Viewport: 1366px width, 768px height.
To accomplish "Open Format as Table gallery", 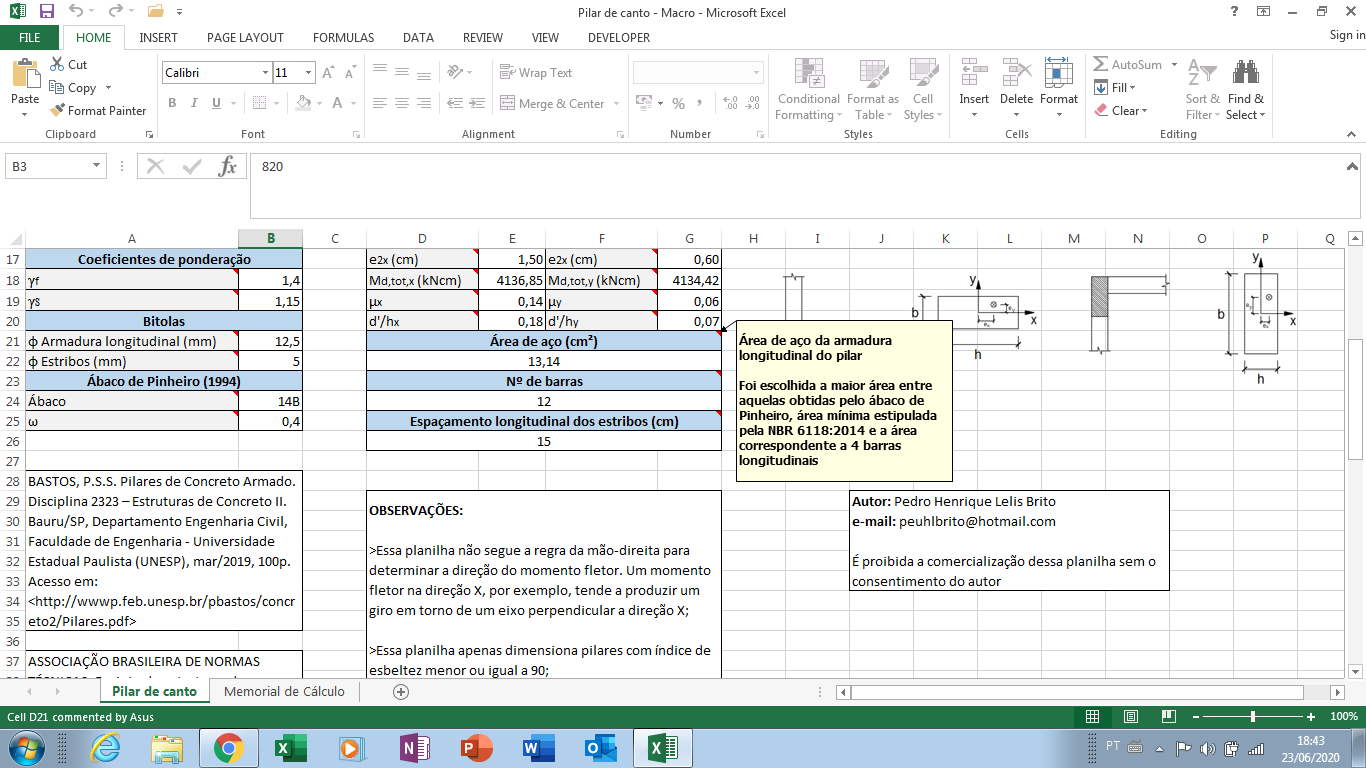I will (x=872, y=89).
